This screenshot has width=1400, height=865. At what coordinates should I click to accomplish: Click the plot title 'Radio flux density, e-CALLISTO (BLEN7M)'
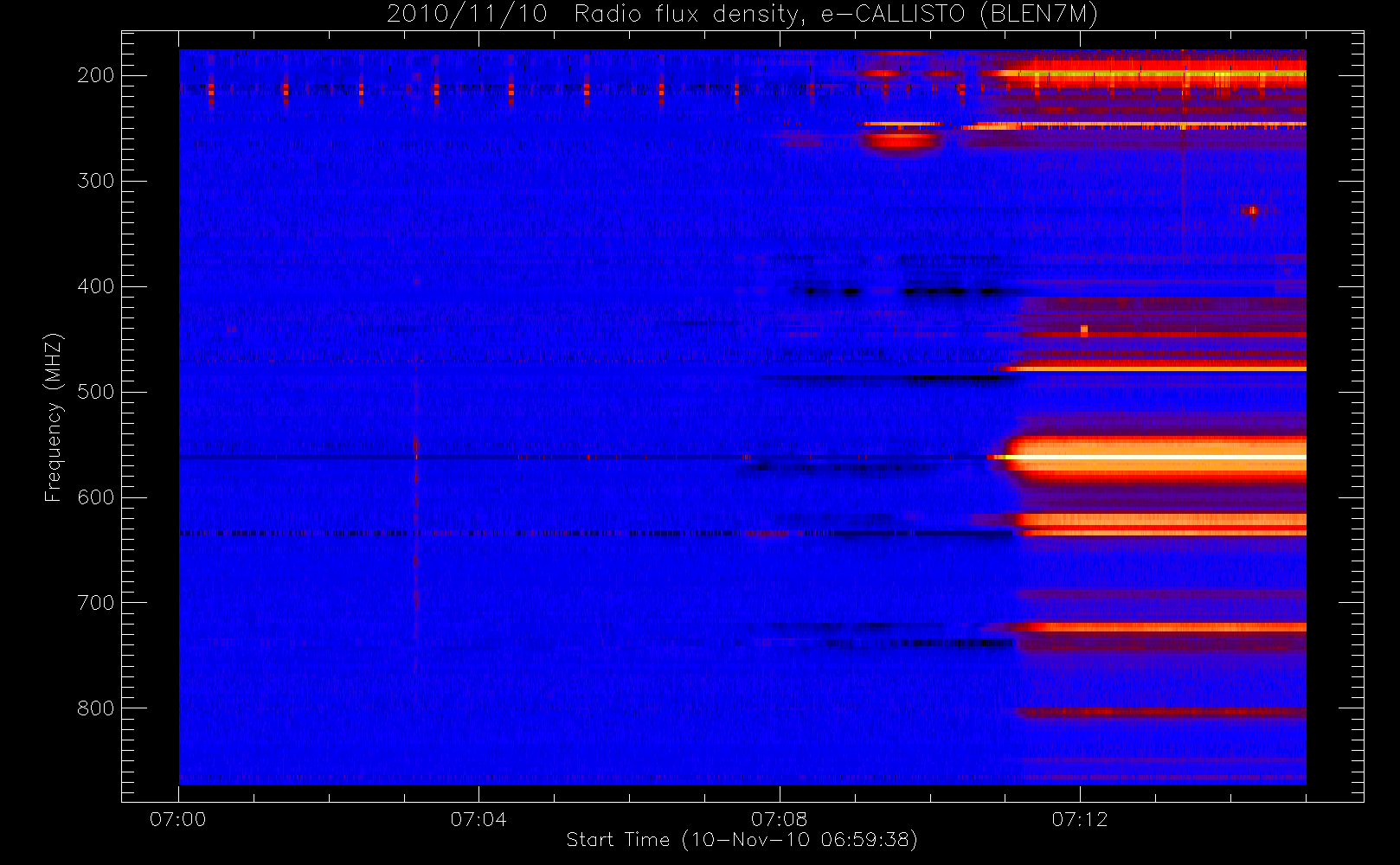(x=836, y=15)
